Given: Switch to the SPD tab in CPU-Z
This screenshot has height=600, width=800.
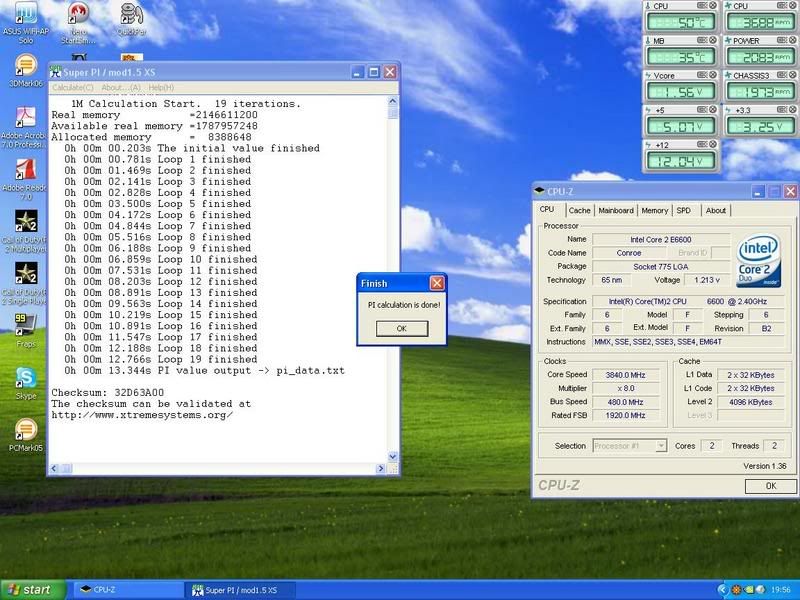Looking at the screenshot, I should (684, 210).
